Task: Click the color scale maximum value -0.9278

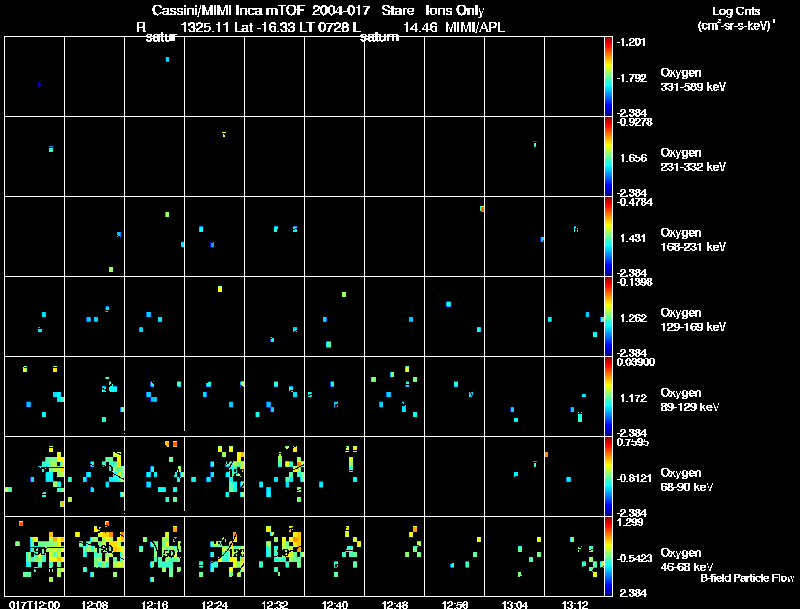Action: coord(635,122)
